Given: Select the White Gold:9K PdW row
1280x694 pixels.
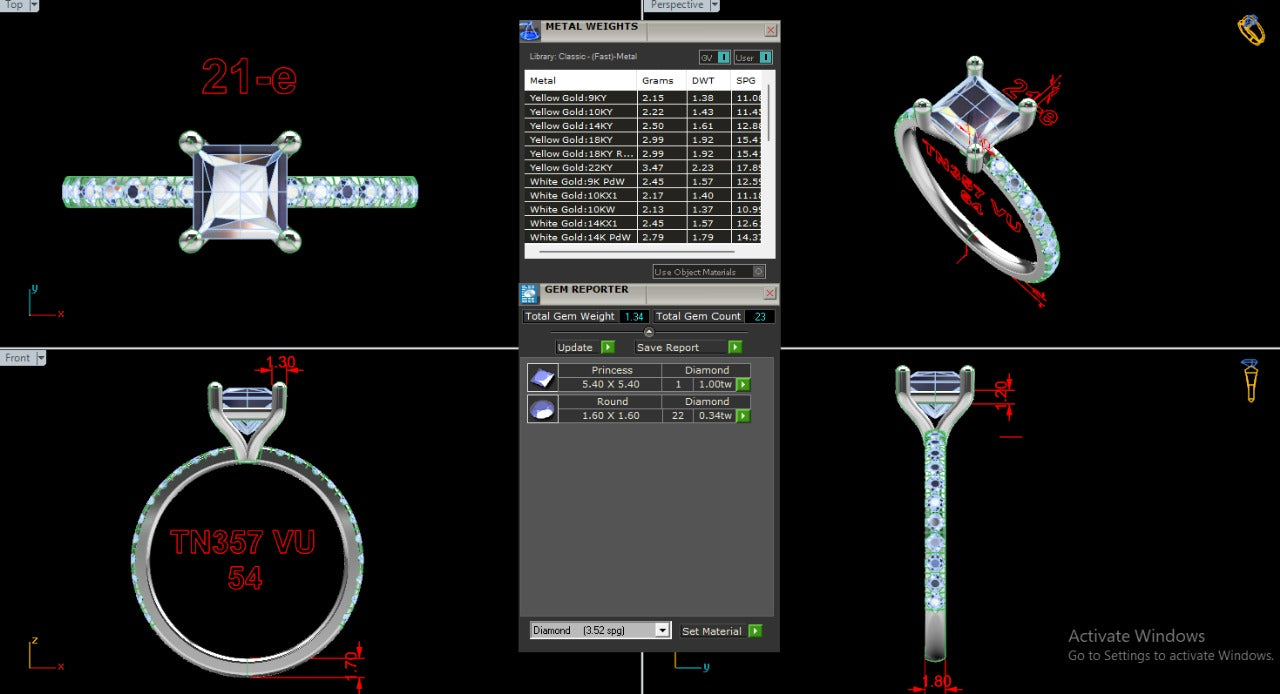Looking at the screenshot, I should [x=643, y=182].
